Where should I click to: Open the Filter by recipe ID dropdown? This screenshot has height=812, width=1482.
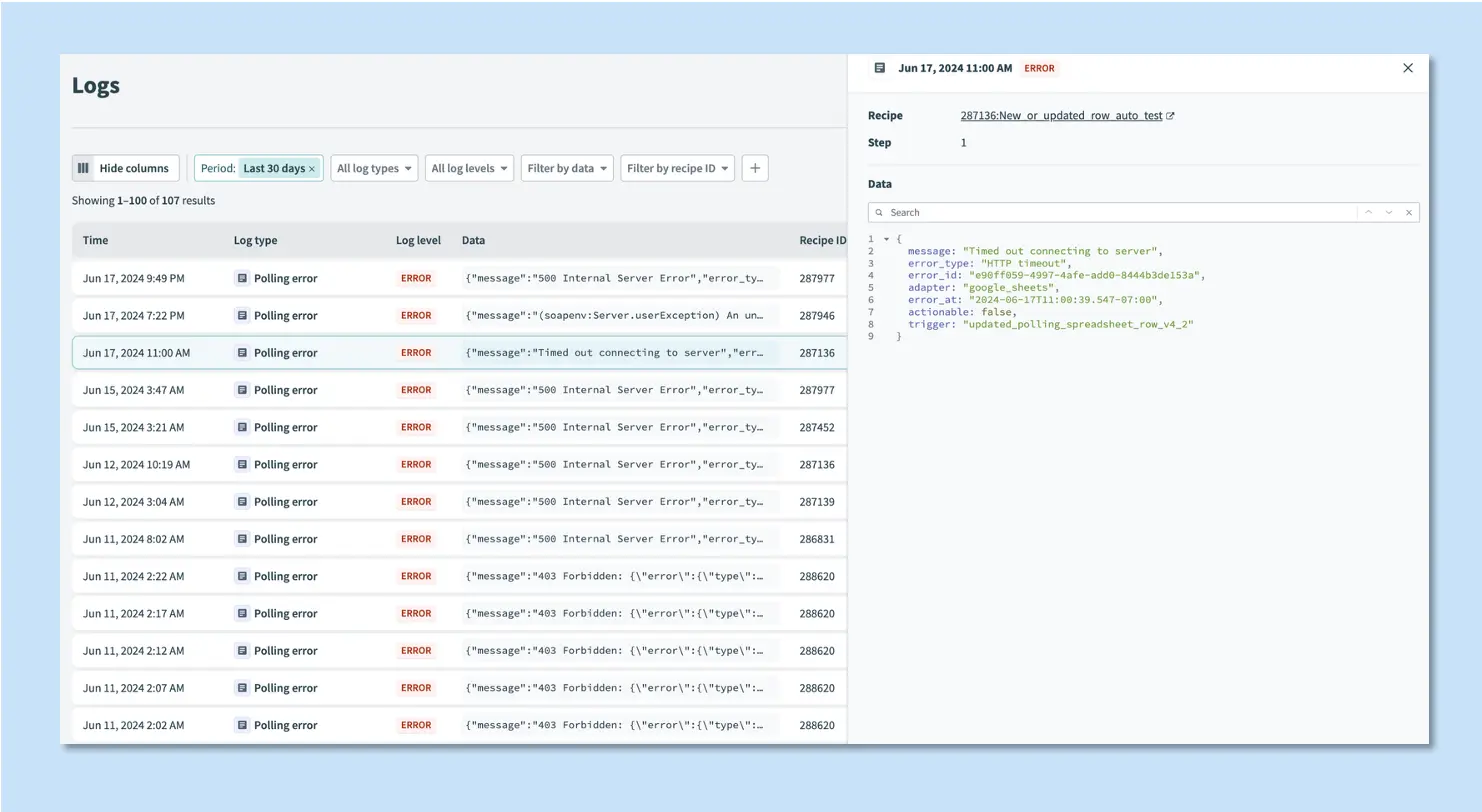pyautogui.click(x=678, y=168)
